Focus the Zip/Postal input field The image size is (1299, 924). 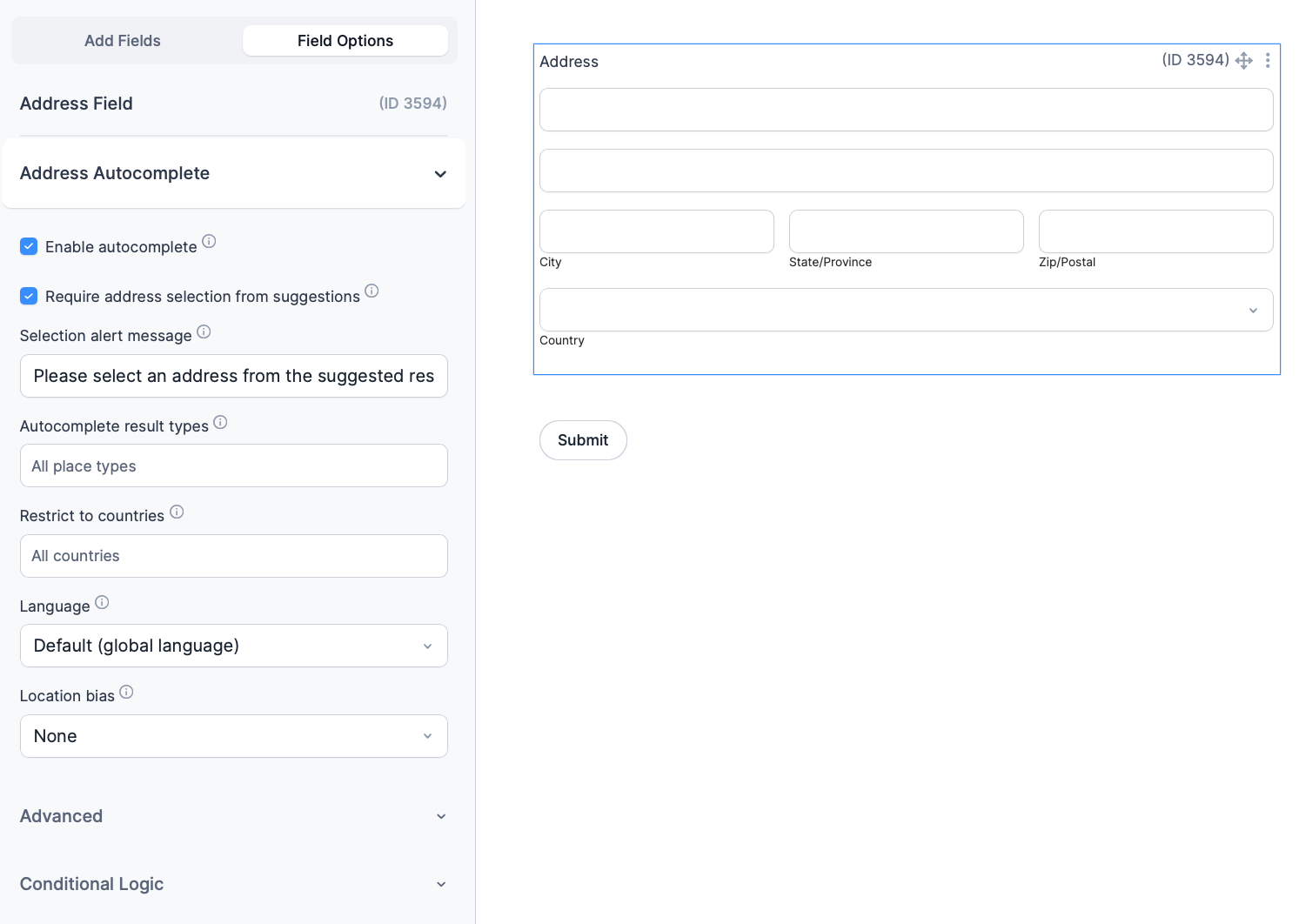point(1156,231)
